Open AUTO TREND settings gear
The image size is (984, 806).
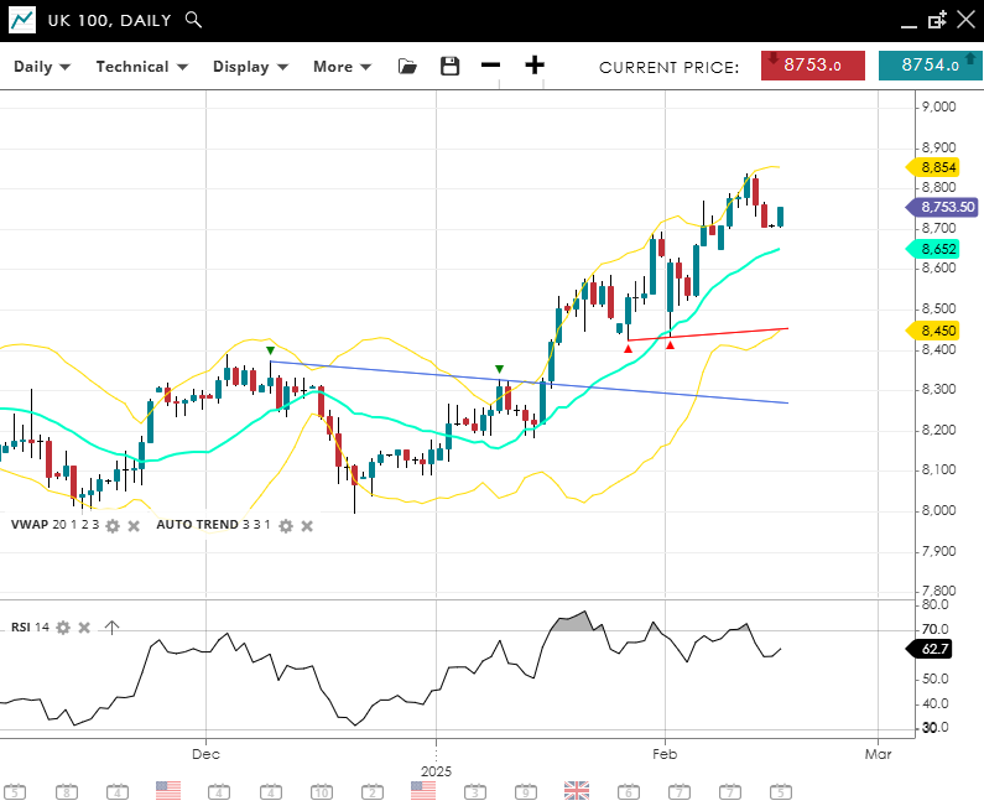[285, 525]
